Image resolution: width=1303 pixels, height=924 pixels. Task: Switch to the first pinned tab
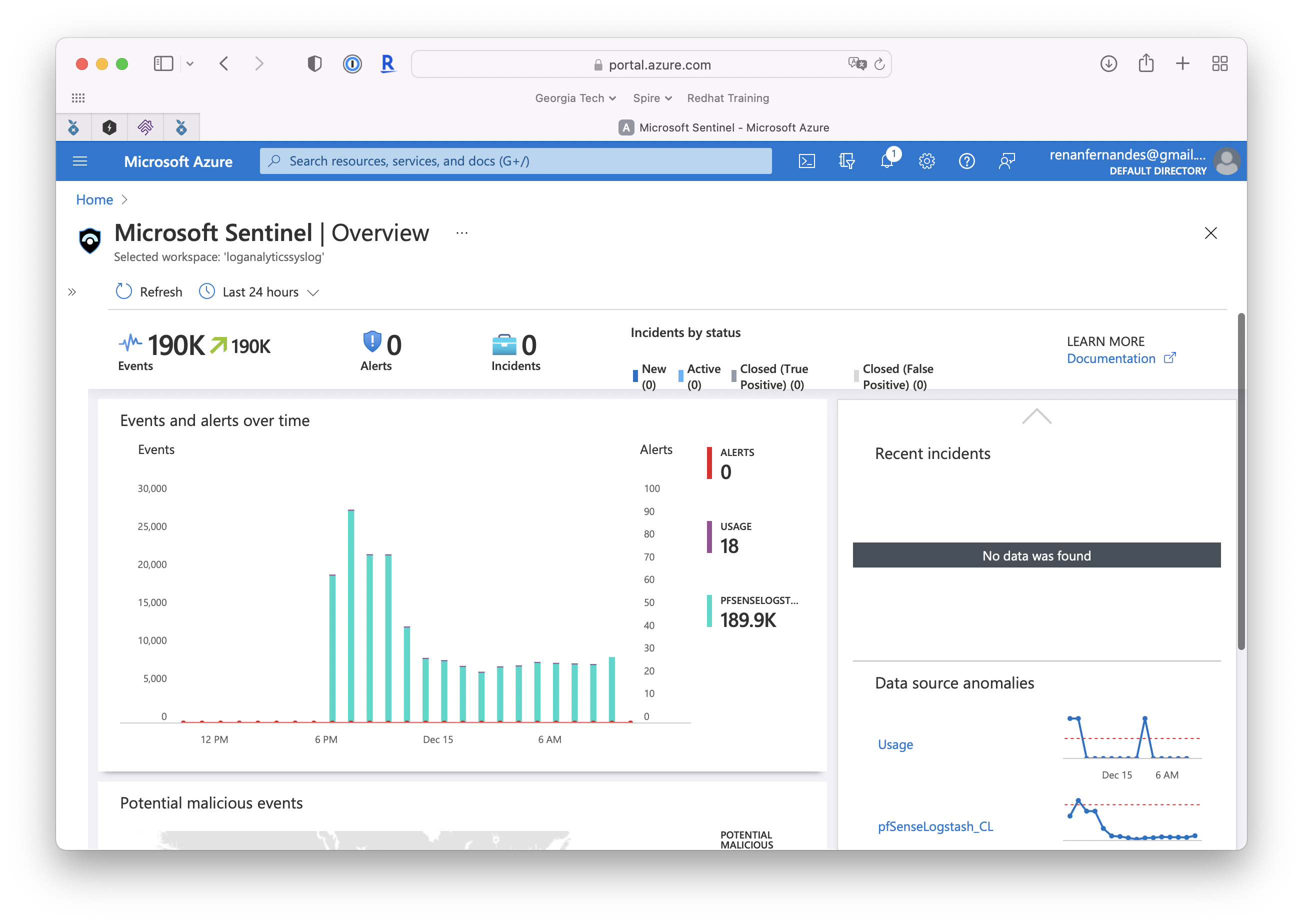73,127
